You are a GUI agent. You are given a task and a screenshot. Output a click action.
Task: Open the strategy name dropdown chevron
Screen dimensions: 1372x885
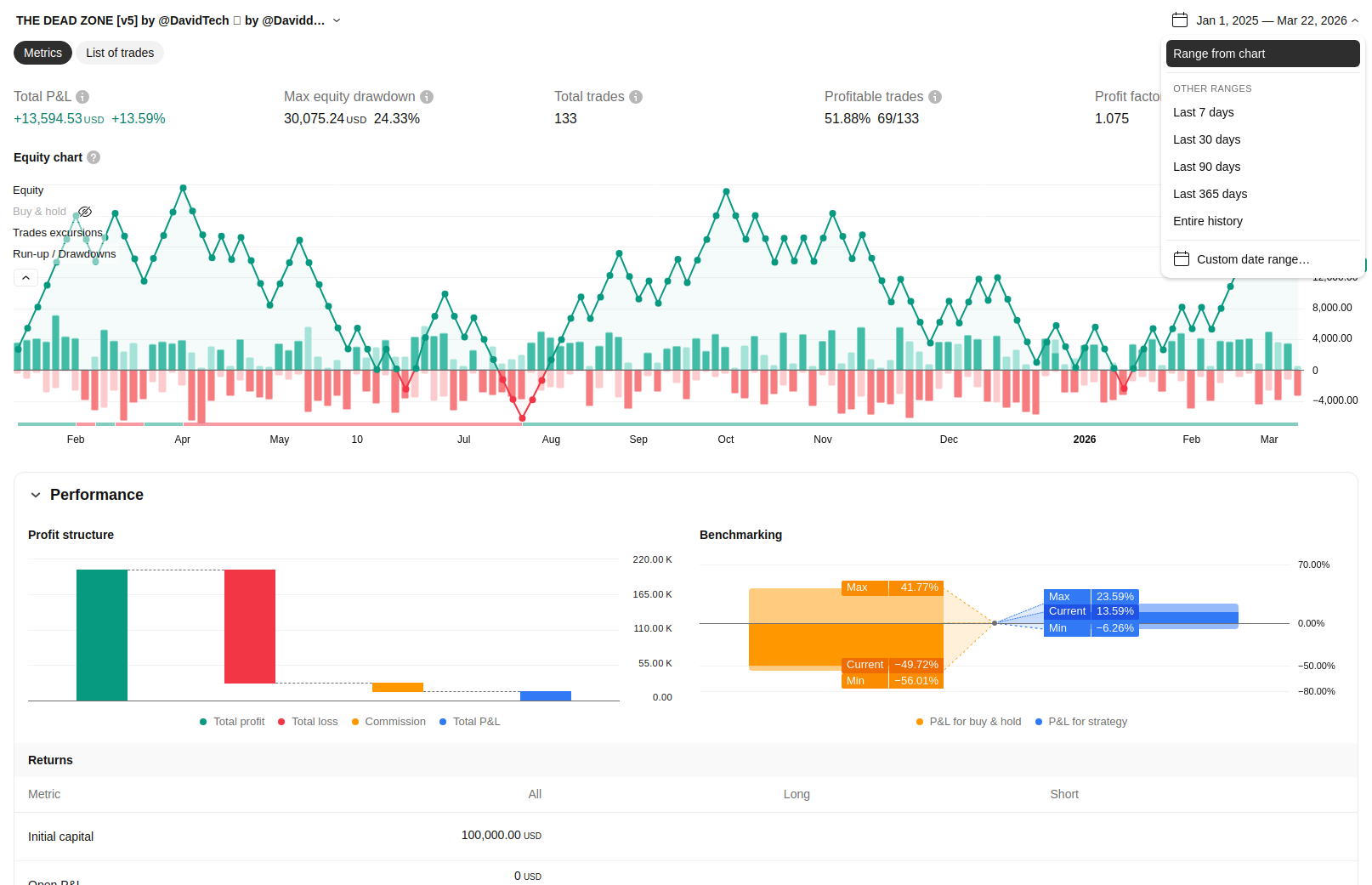[337, 20]
